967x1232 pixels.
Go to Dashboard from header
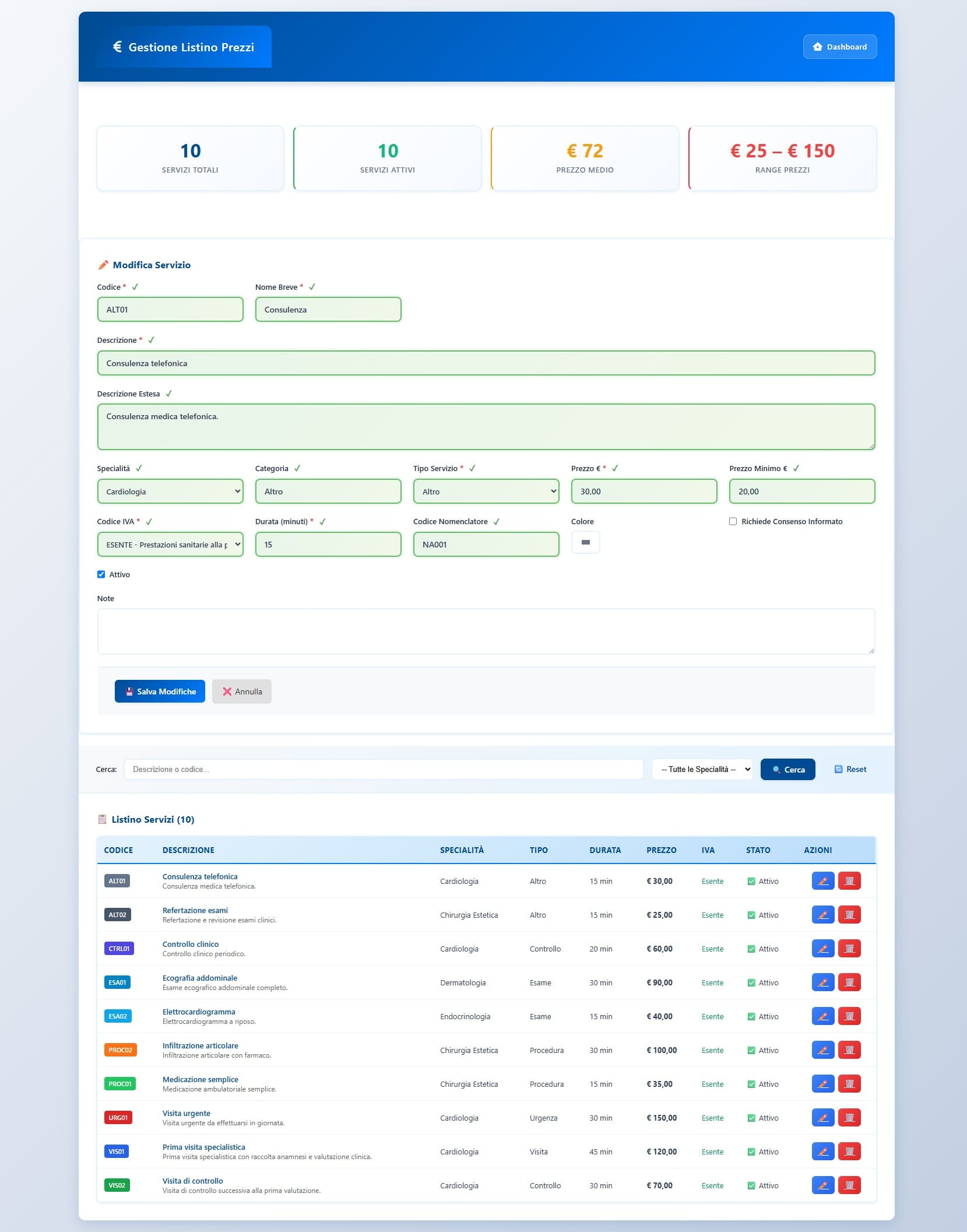(x=839, y=47)
